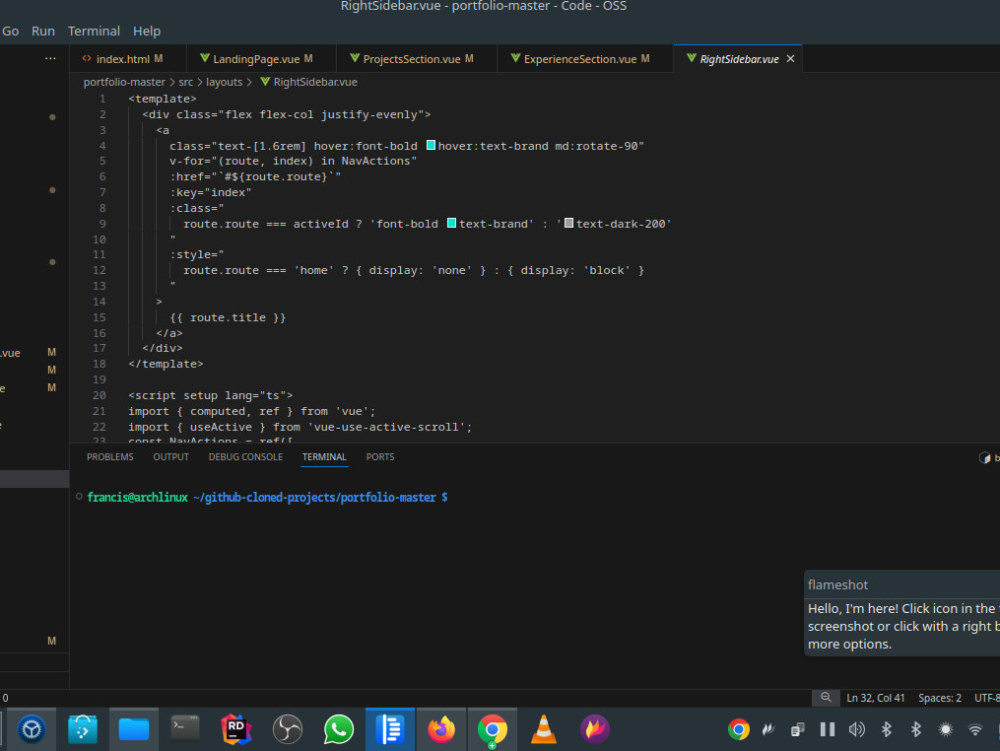Screen dimensions: 1000x751
Task: Open Google Chrome from the taskbar
Action: coord(492,729)
